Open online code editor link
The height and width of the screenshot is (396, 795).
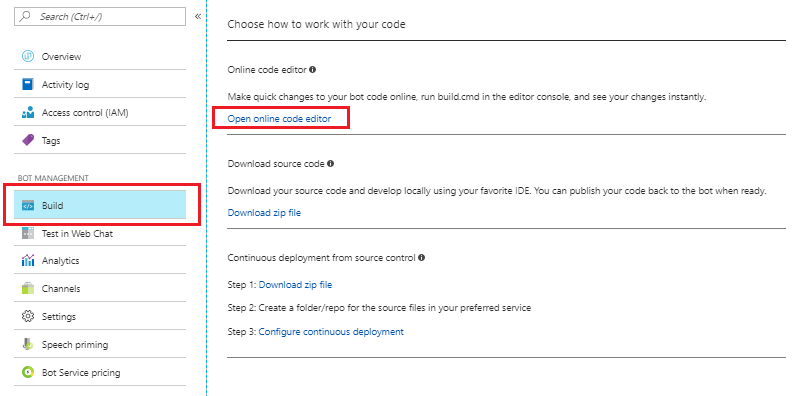pos(279,119)
